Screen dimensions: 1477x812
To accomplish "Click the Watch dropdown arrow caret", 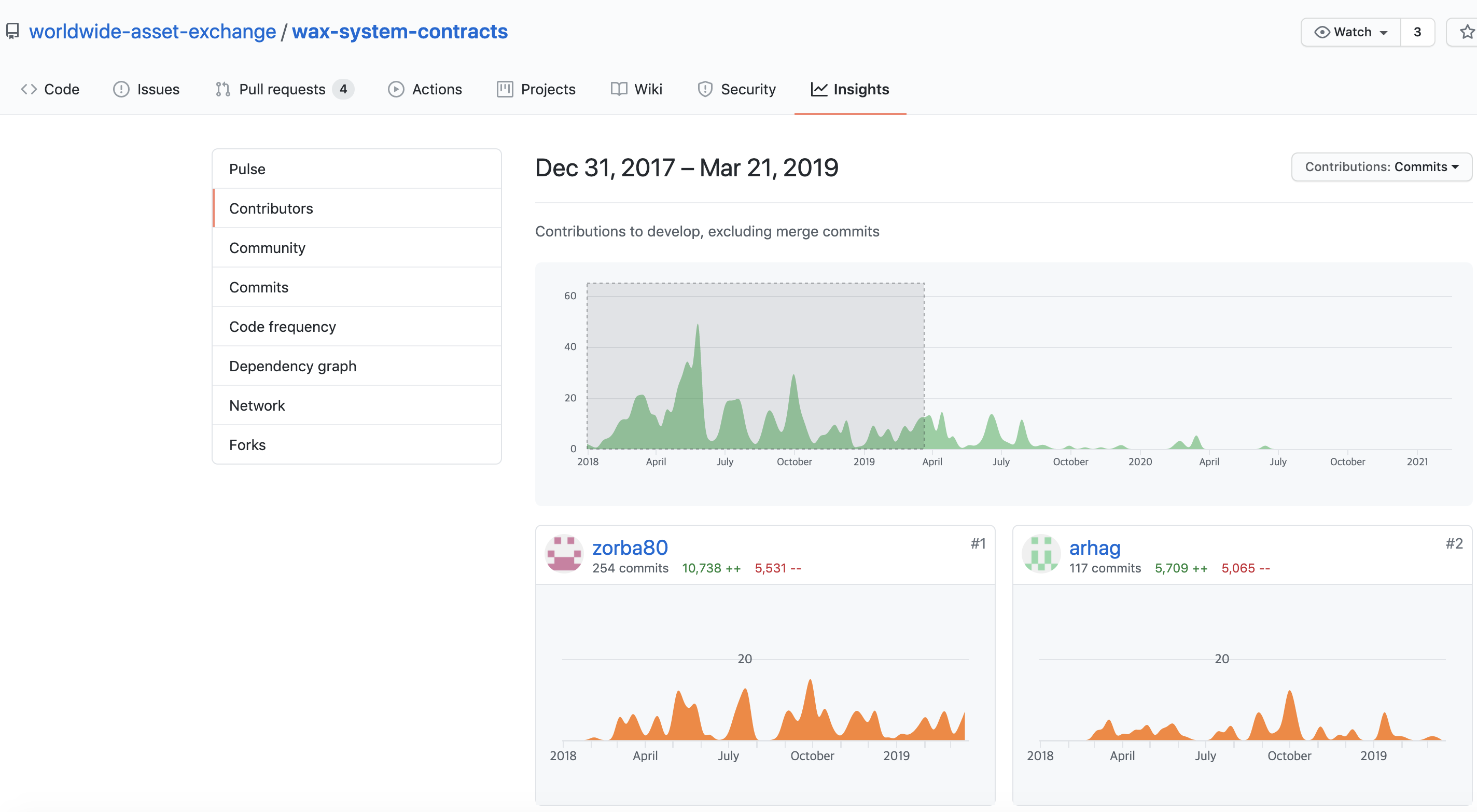I will tap(1384, 33).
